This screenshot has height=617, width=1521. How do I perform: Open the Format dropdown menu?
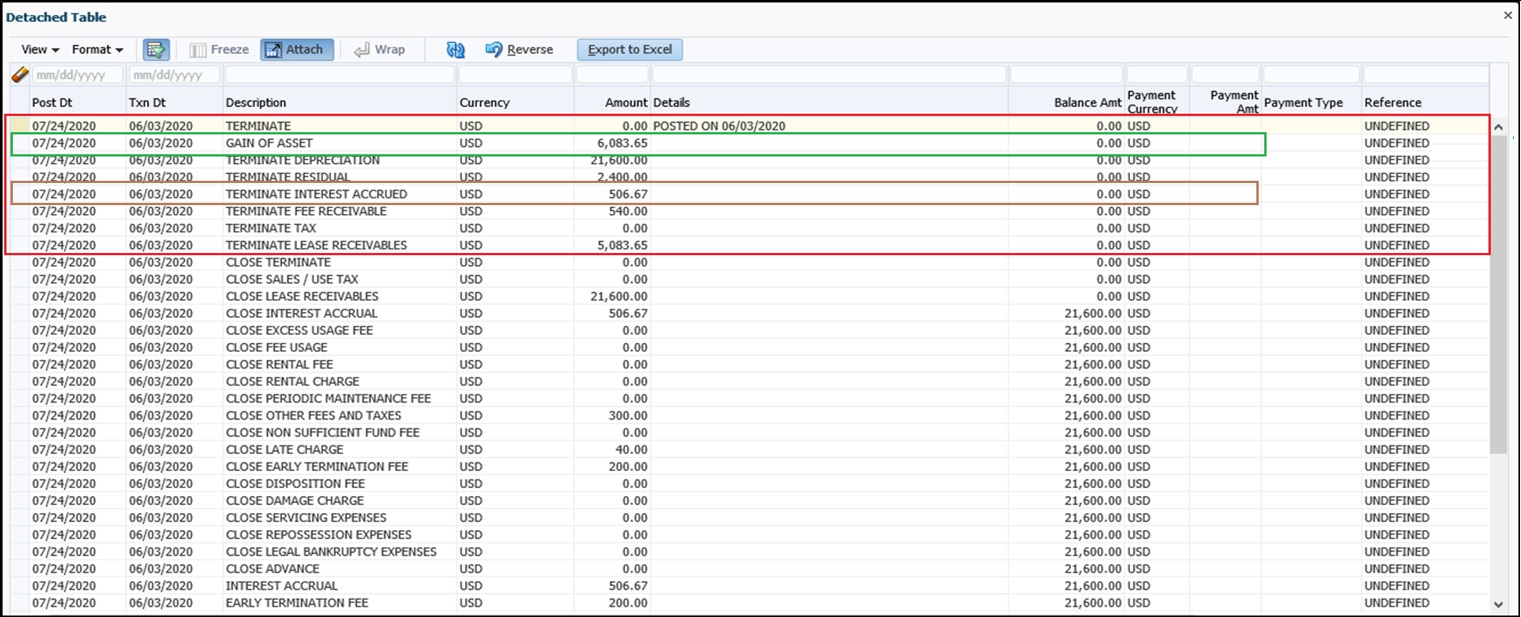coord(97,50)
